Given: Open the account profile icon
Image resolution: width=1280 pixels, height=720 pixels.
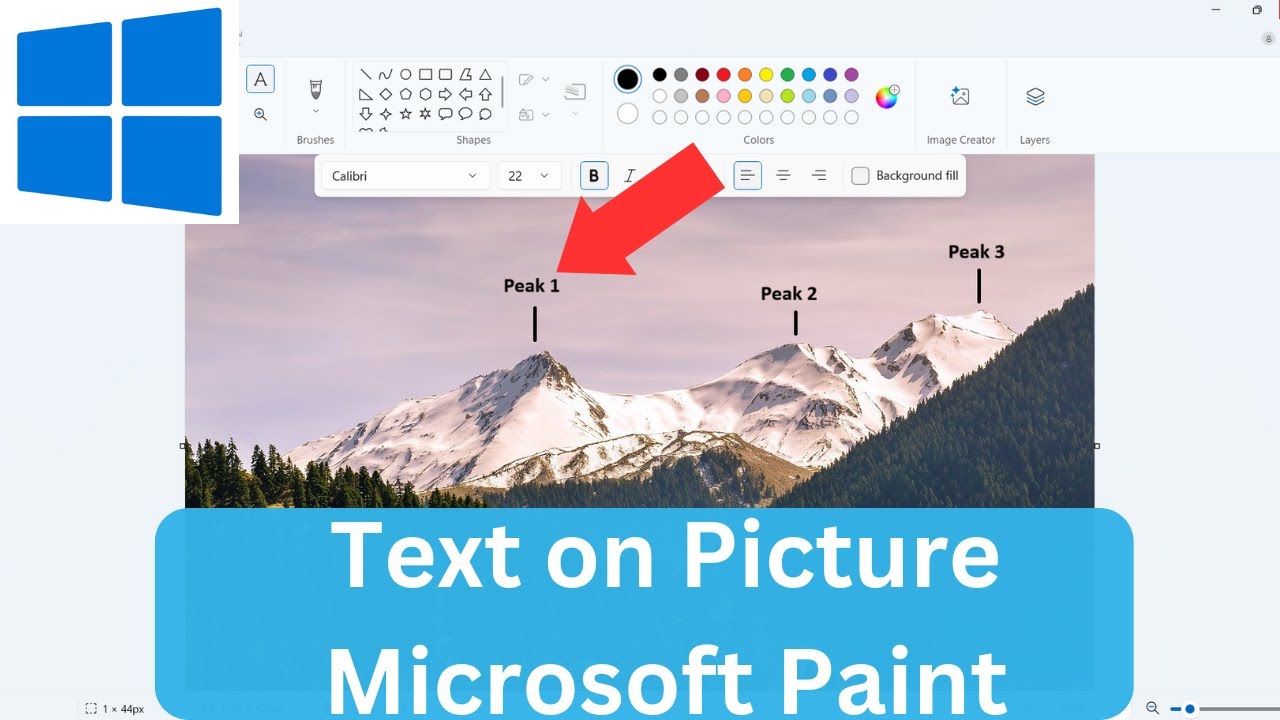Looking at the screenshot, I should tap(1268, 38).
